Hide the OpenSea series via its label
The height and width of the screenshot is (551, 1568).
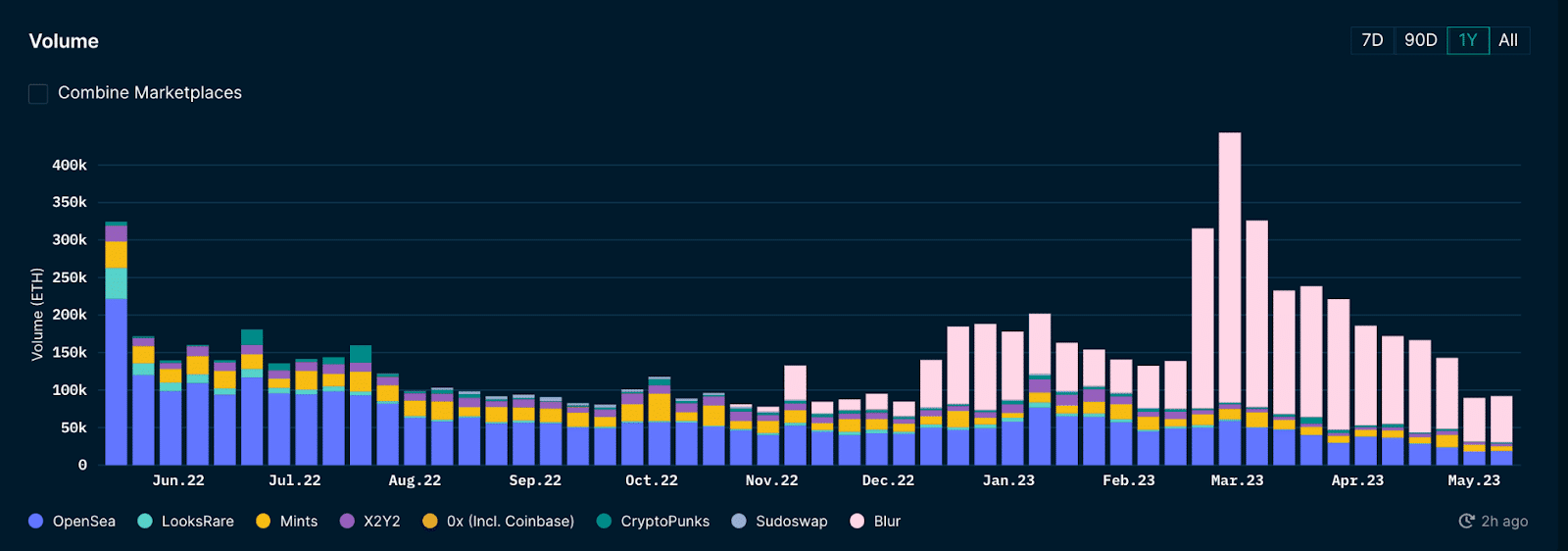coord(84,522)
